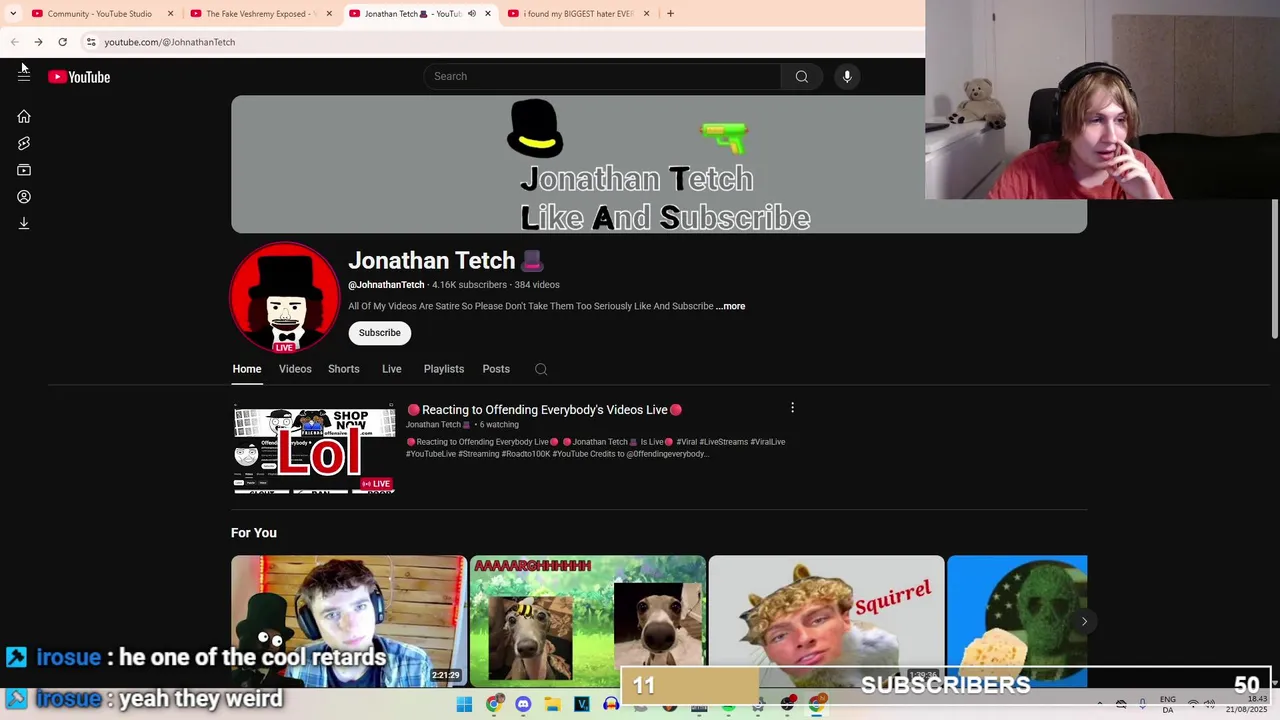This screenshot has width=1280, height=720.
Task: Open the 'Lol' live stream thumbnail
Action: click(x=315, y=449)
